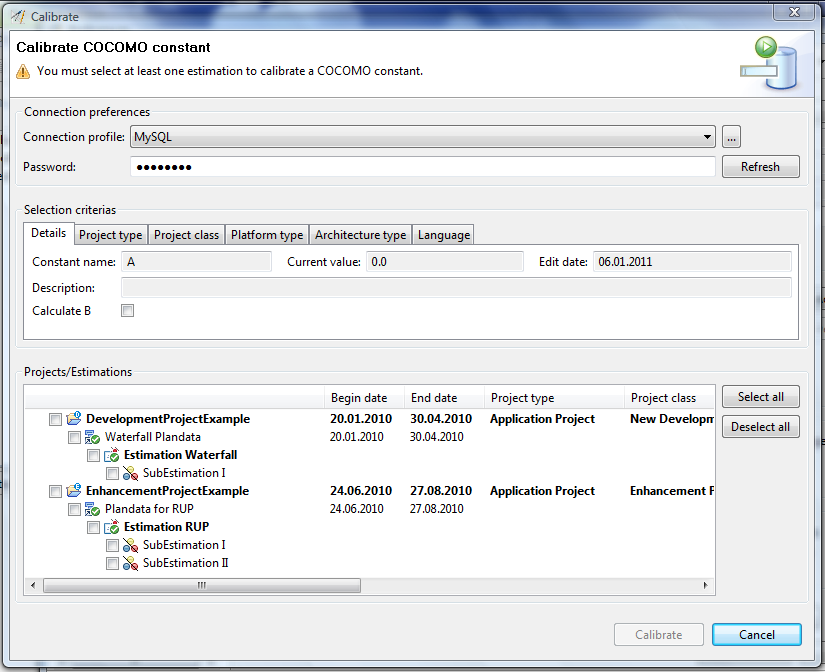This screenshot has height=672, width=825.
Task: Click the Edit date field
Action: point(692,262)
